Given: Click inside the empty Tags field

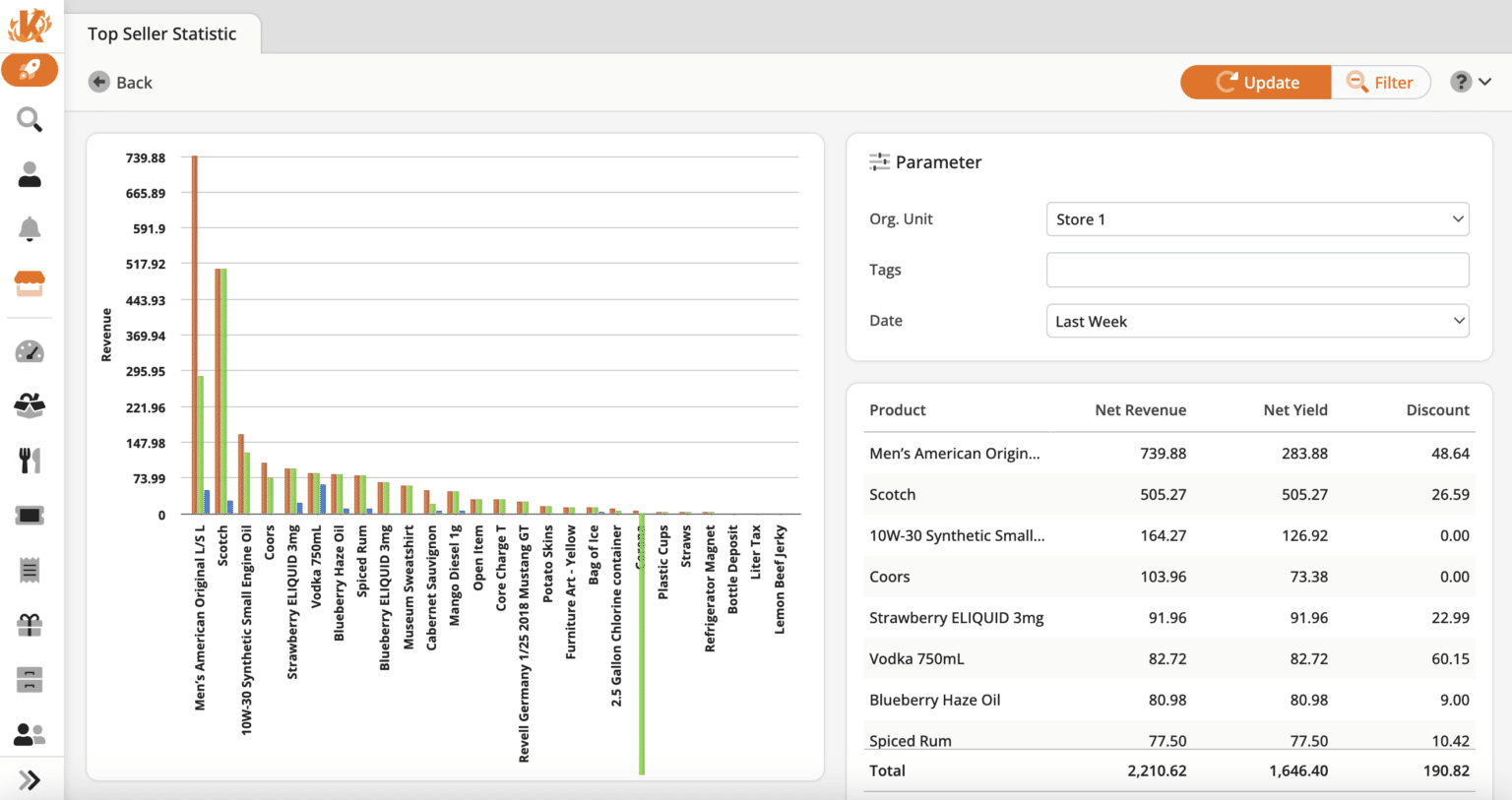Looking at the screenshot, I should [x=1256, y=270].
